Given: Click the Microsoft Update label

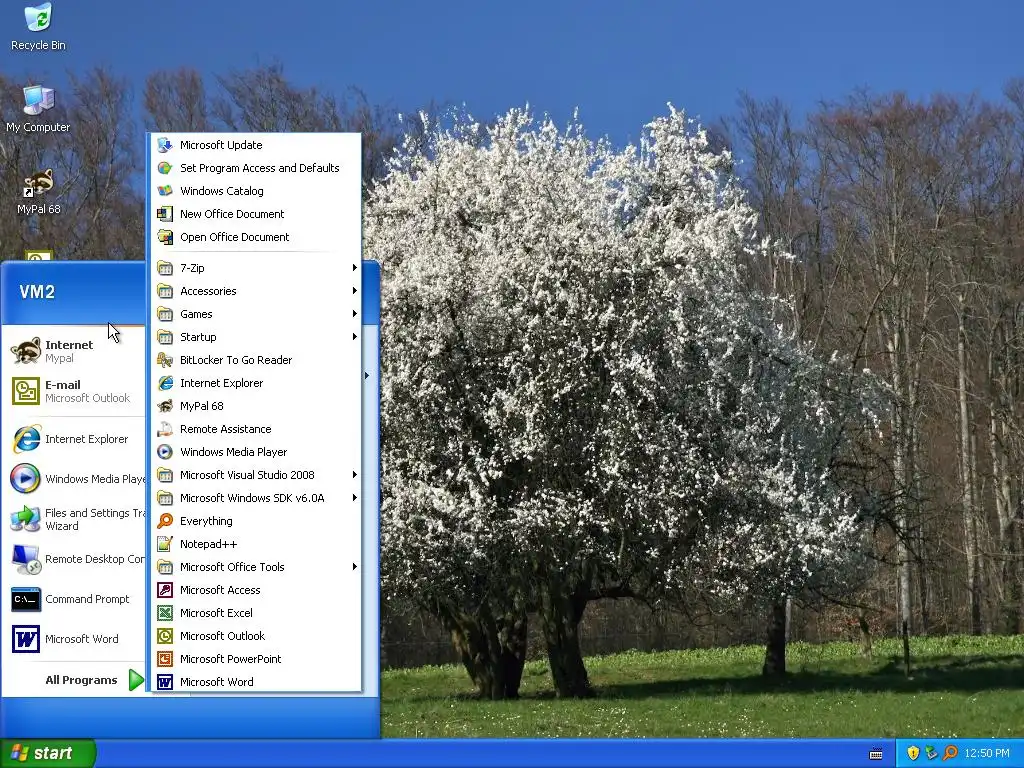Looking at the screenshot, I should 221,145.
